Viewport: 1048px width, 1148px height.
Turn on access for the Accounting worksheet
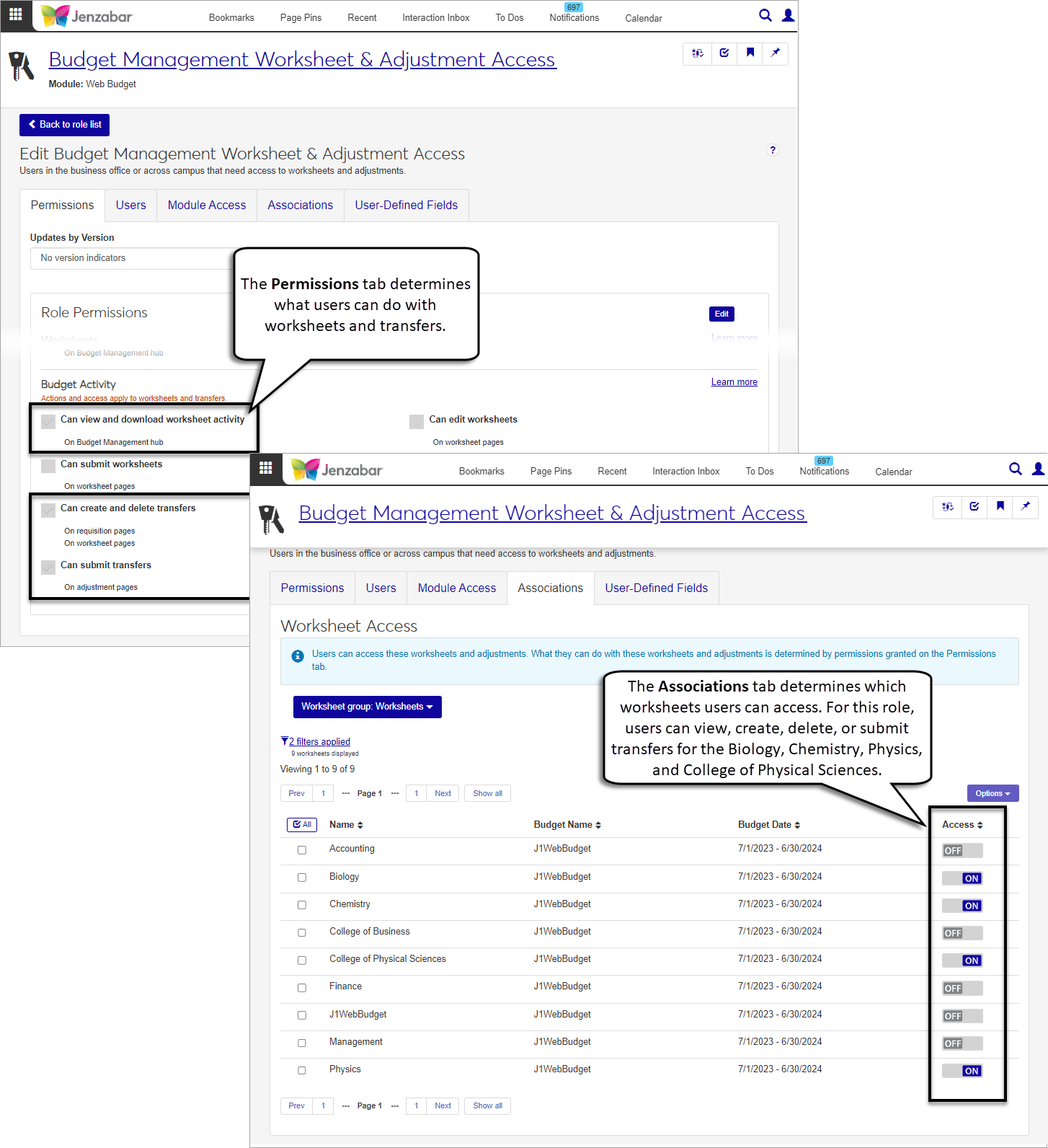(x=962, y=851)
